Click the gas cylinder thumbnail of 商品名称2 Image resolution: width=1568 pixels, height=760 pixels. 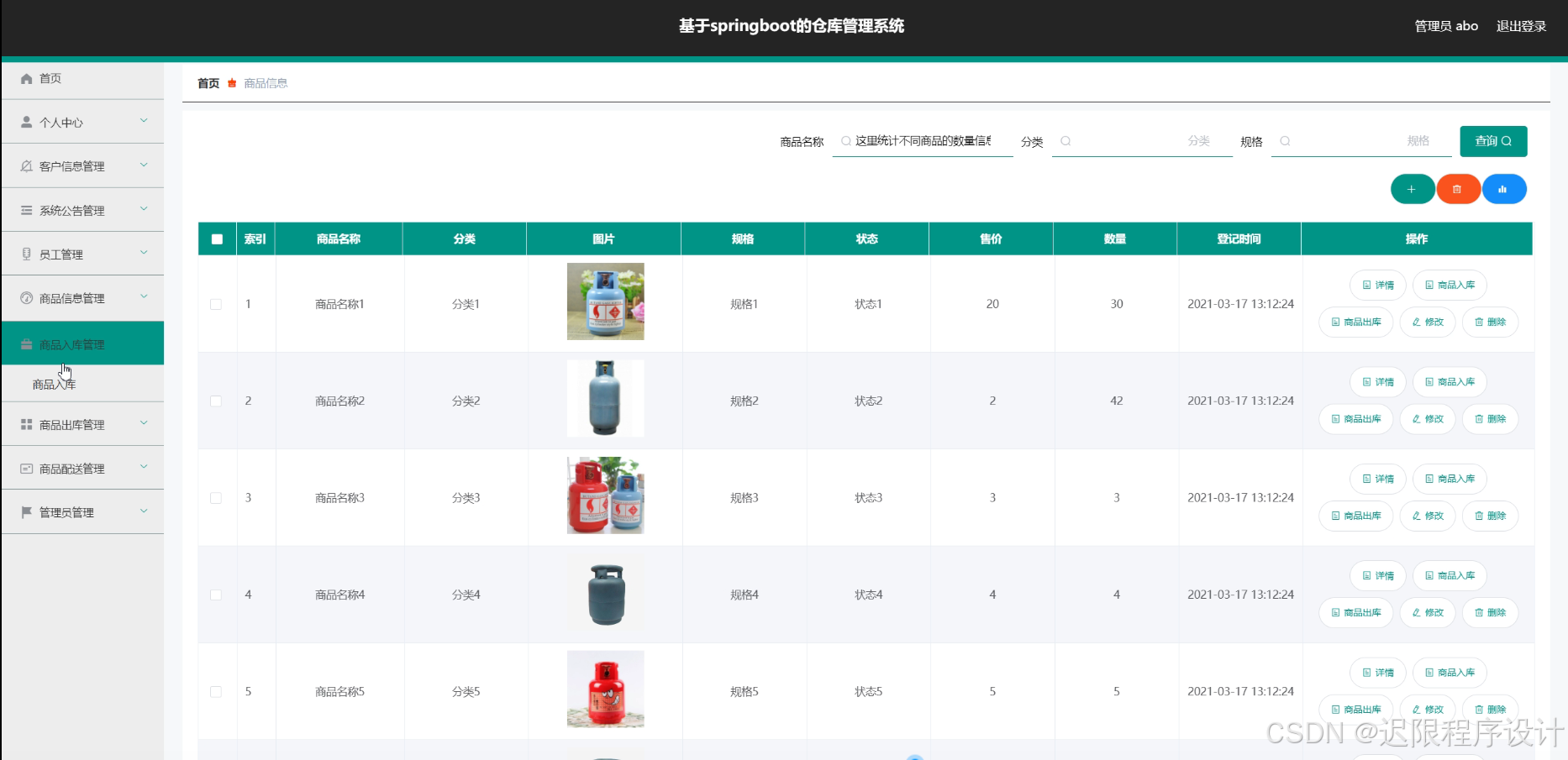click(x=605, y=398)
